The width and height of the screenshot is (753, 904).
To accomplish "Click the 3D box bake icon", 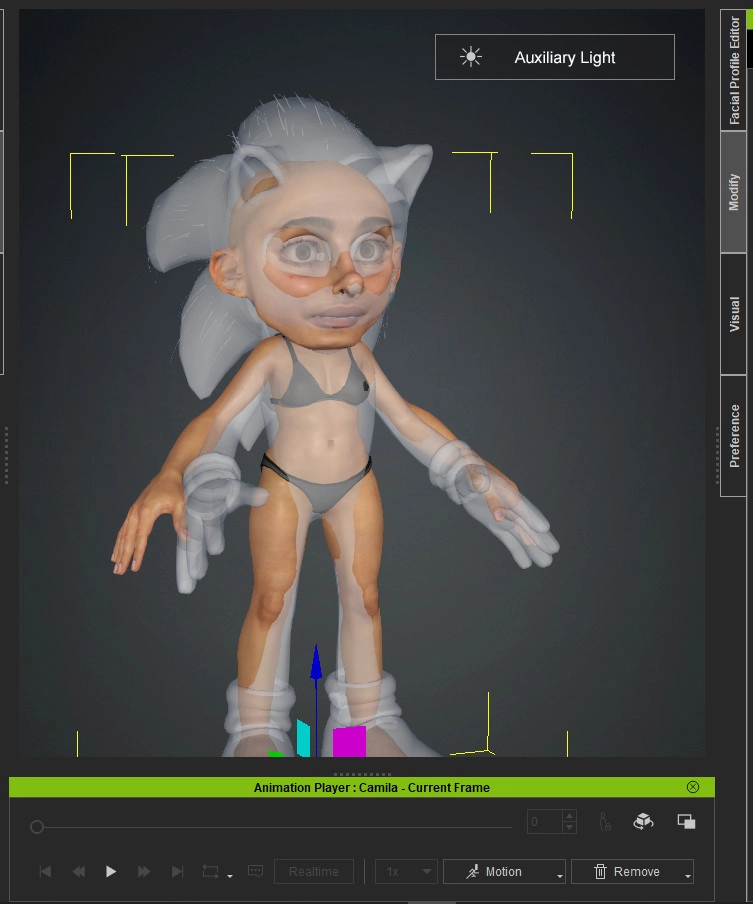I will (643, 822).
